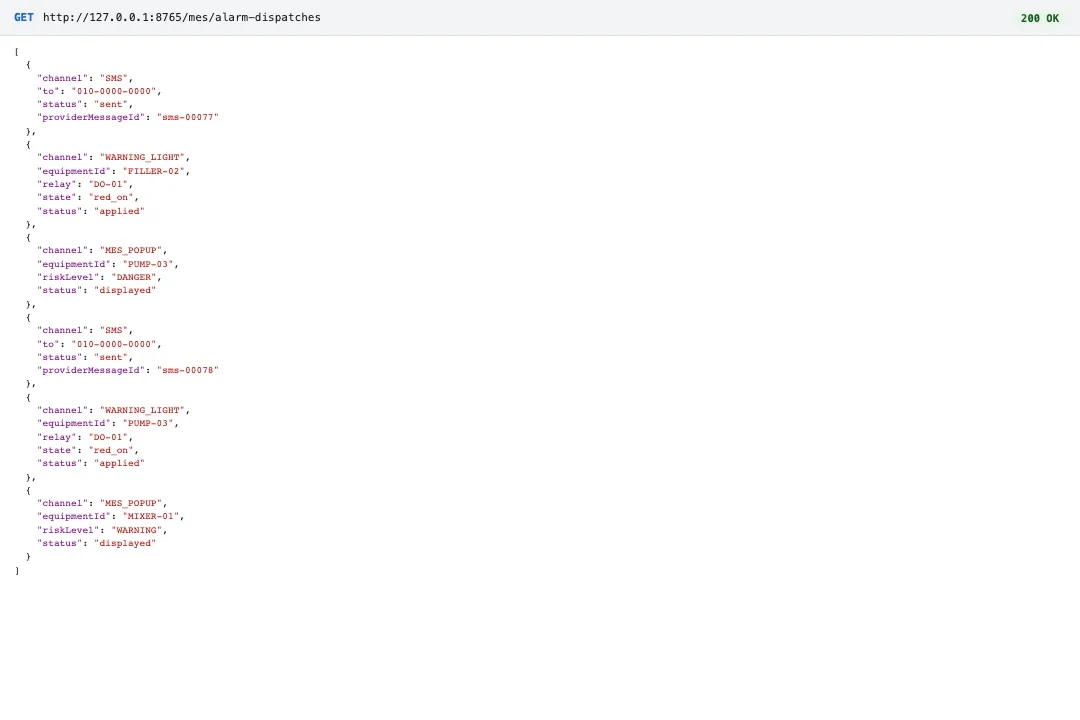Image resolution: width=1080 pixels, height=720 pixels.
Task: Click the "equipmentId" key beside FILLER-02
Action: pos(74,171)
